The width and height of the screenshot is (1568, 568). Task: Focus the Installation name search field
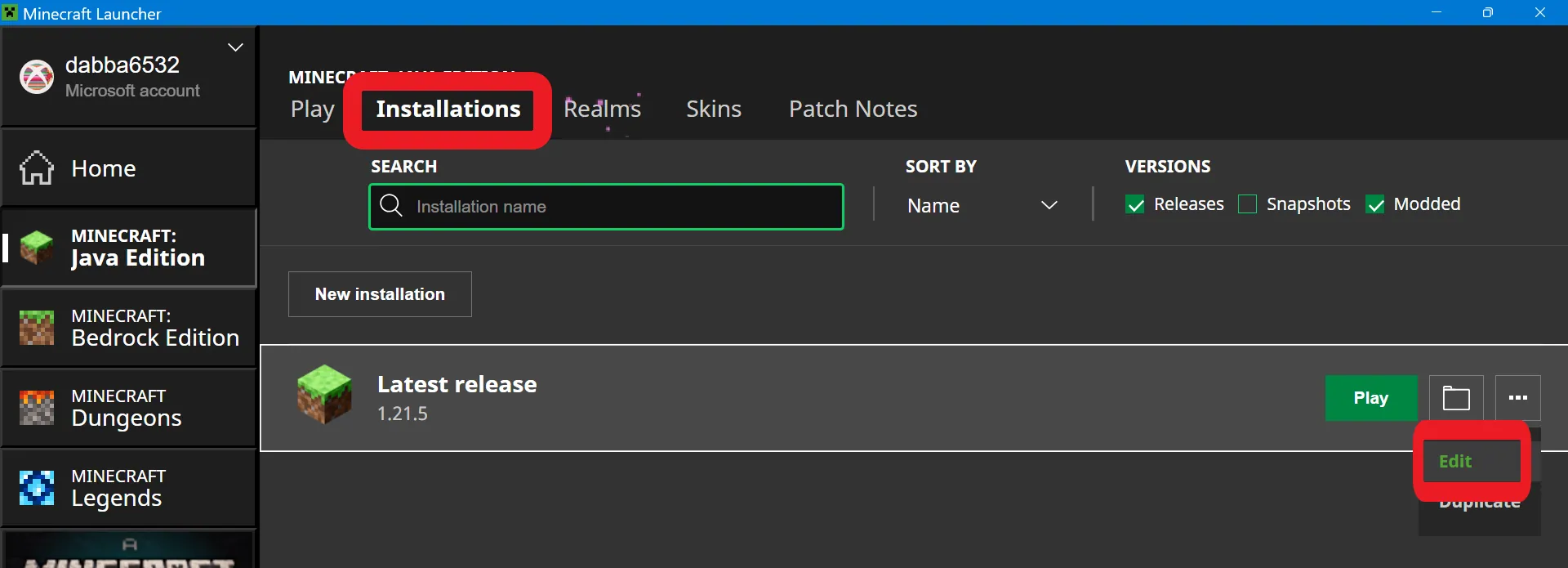pyautogui.click(x=606, y=207)
